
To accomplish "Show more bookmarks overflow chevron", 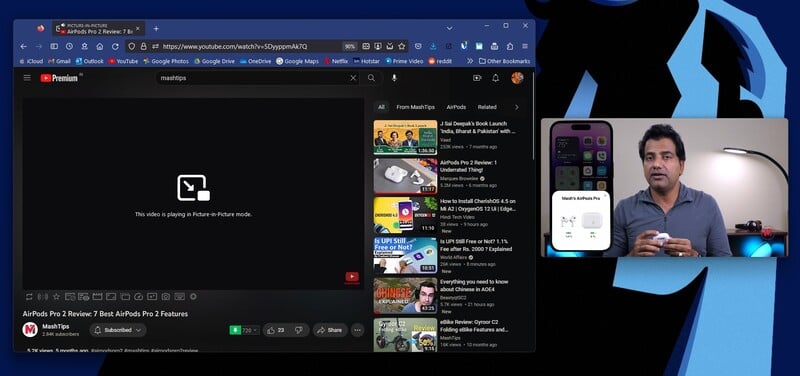I will [x=470, y=61].
